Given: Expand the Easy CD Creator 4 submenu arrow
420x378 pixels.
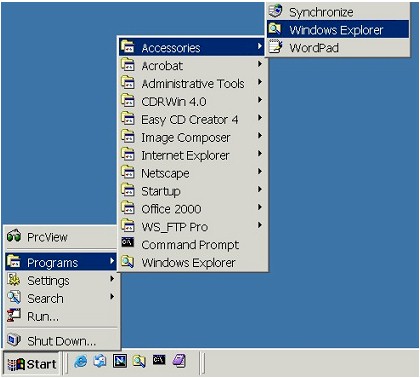Looking at the screenshot, I should [260, 118].
